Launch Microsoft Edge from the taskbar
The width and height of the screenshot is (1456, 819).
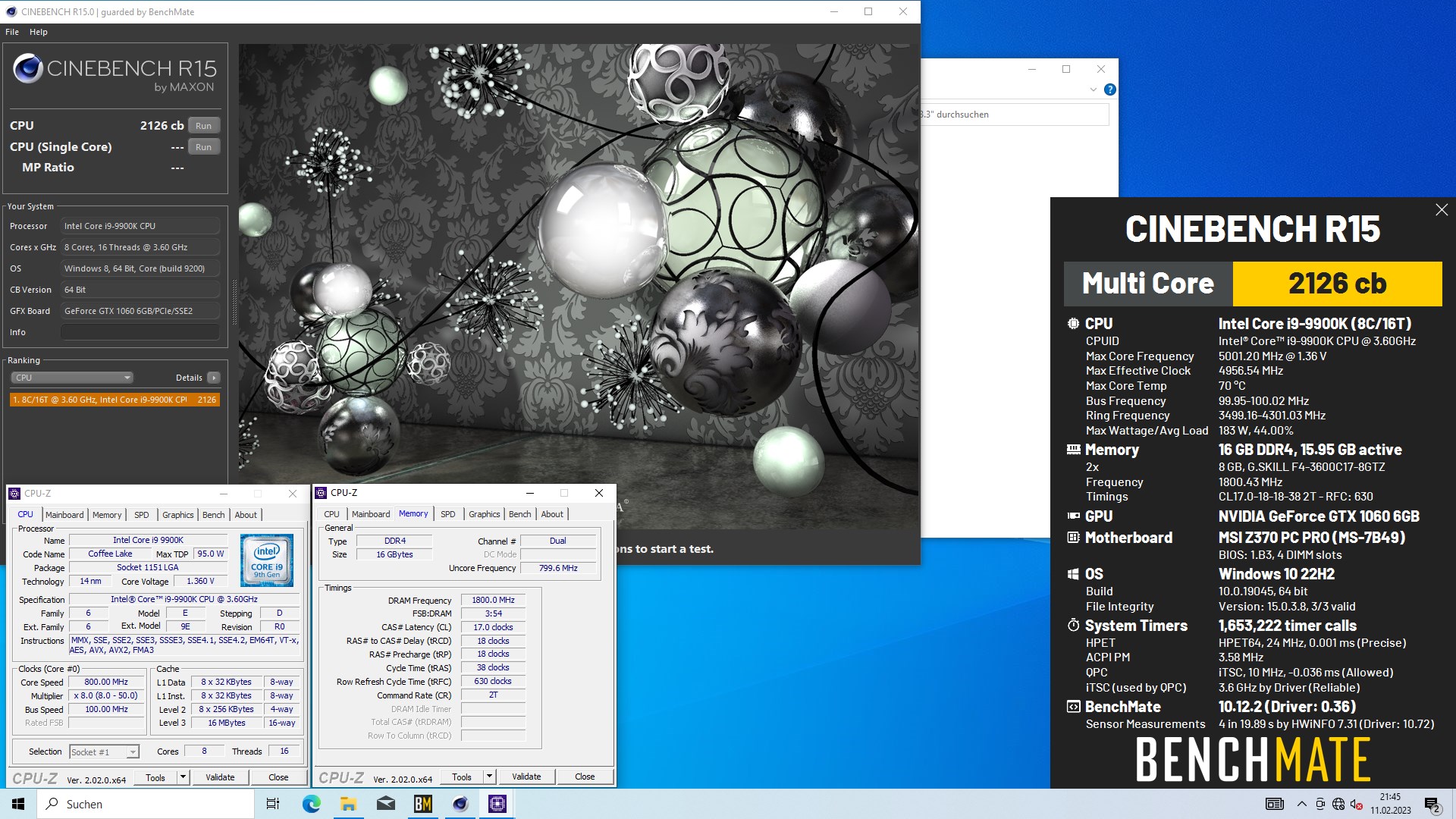(311, 804)
